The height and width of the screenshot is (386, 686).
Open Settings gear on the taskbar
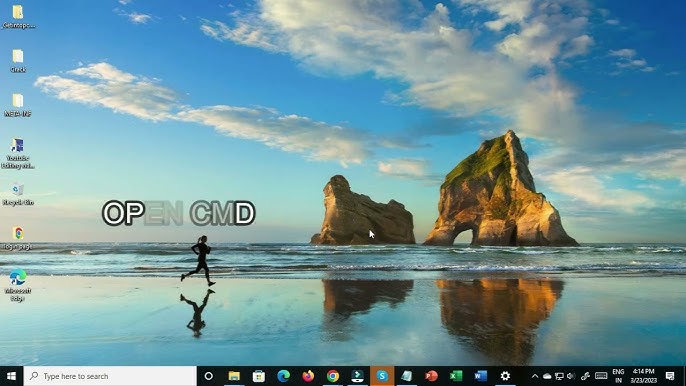click(x=505, y=376)
